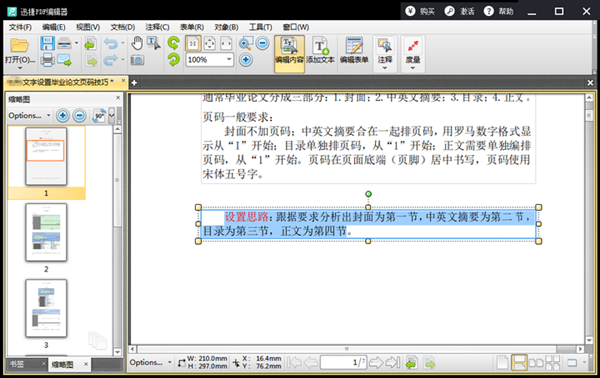Add a new document tab with plus button
The image size is (600, 378).
pos(134,83)
